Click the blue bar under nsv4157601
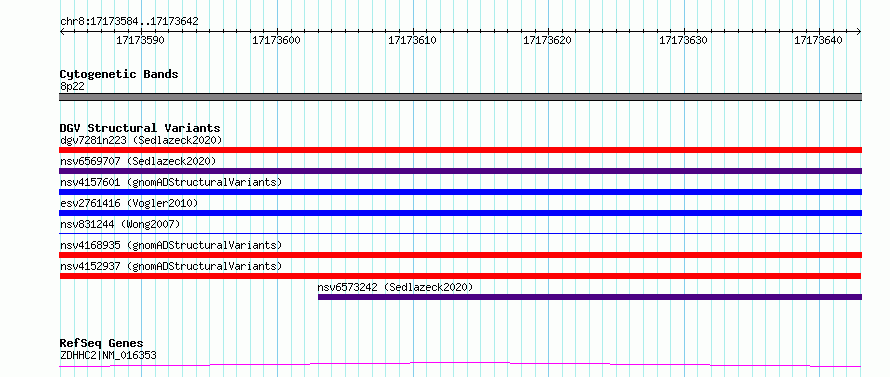The width and height of the screenshot is (890, 377). pyautogui.click(x=460, y=192)
